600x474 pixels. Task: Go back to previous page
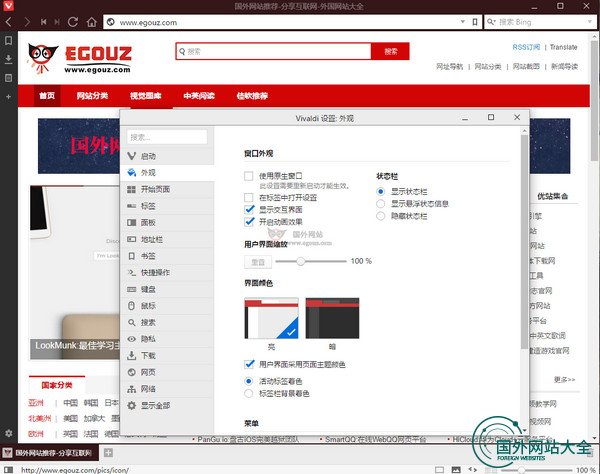point(8,22)
